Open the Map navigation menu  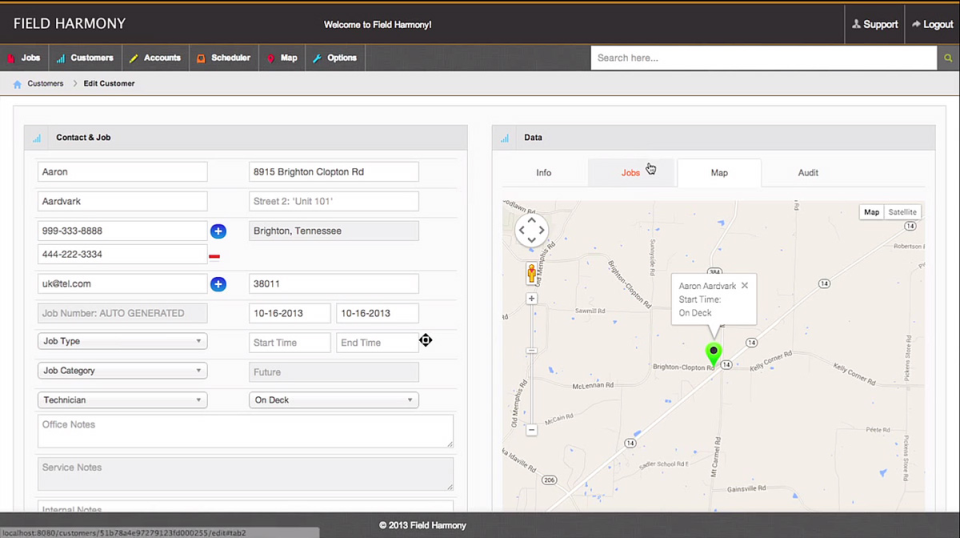tap(282, 58)
